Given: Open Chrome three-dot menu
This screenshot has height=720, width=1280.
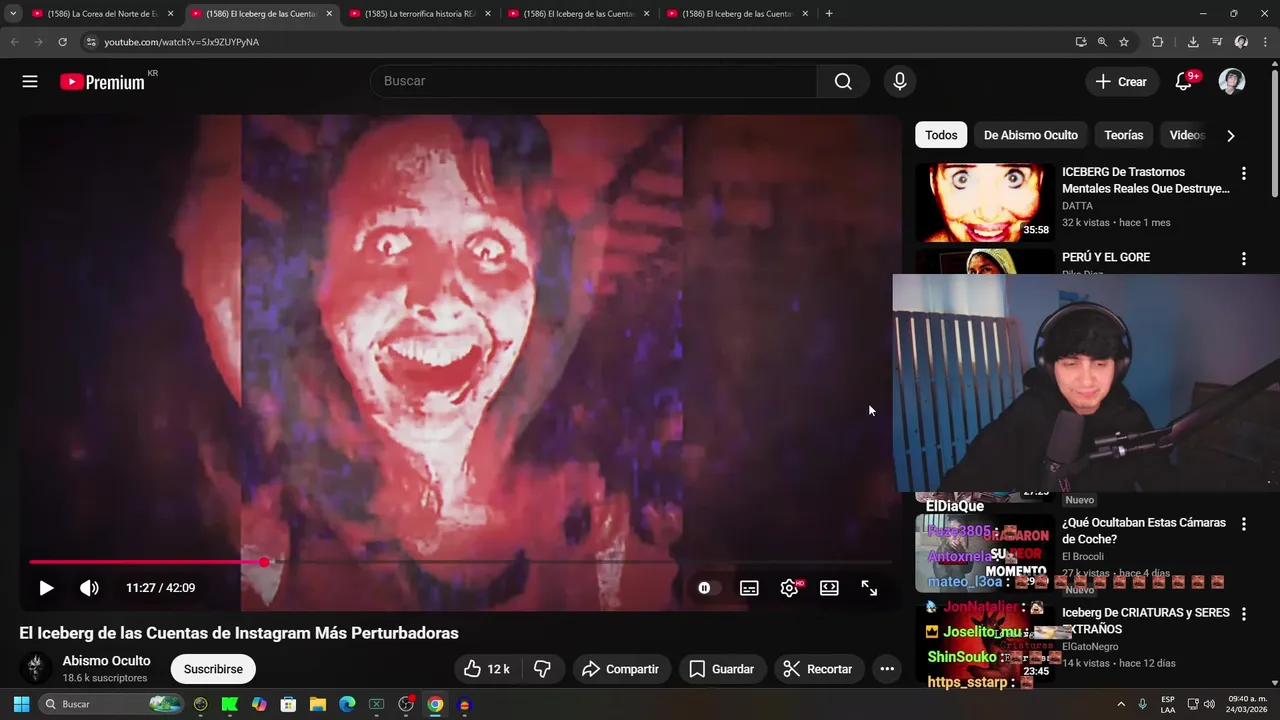Looking at the screenshot, I should click(x=1265, y=42).
